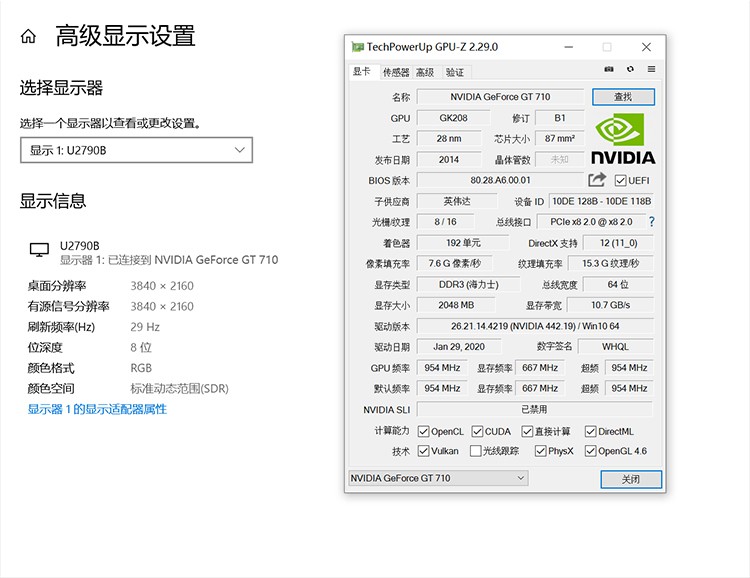The image size is (750, 578).
Task: Toggle the PhysX checkbox
Action: tap(540, 451)
